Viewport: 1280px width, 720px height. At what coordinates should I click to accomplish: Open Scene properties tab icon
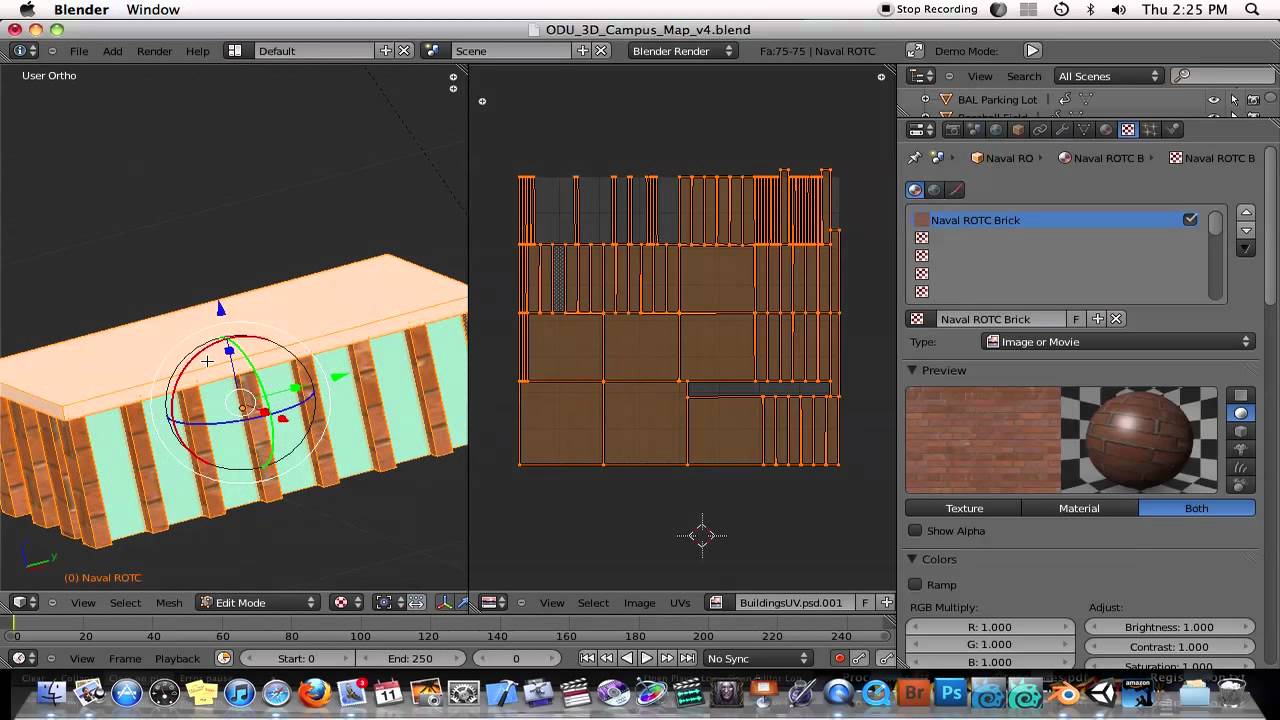pyautogui.click(x=975, y=130)
